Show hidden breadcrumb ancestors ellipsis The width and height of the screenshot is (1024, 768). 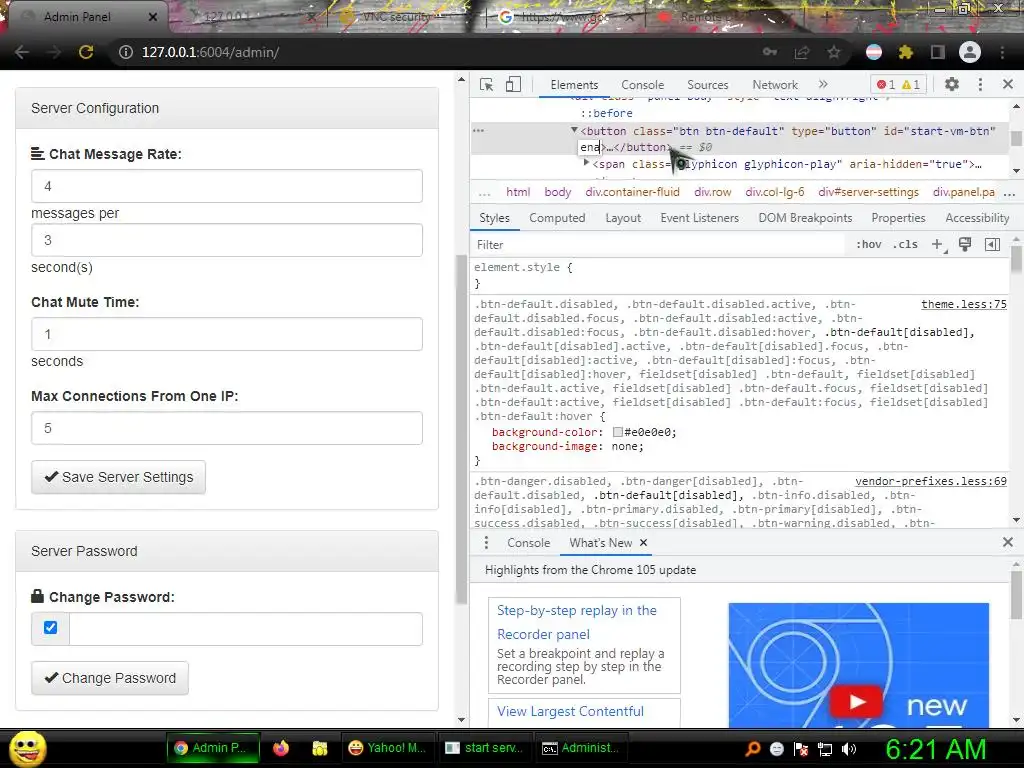(484, 193)
